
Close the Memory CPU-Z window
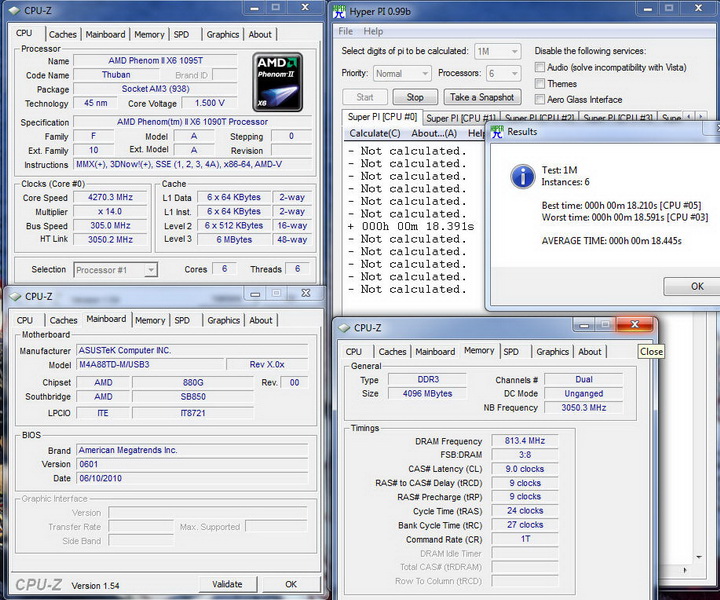pos(635,325)
